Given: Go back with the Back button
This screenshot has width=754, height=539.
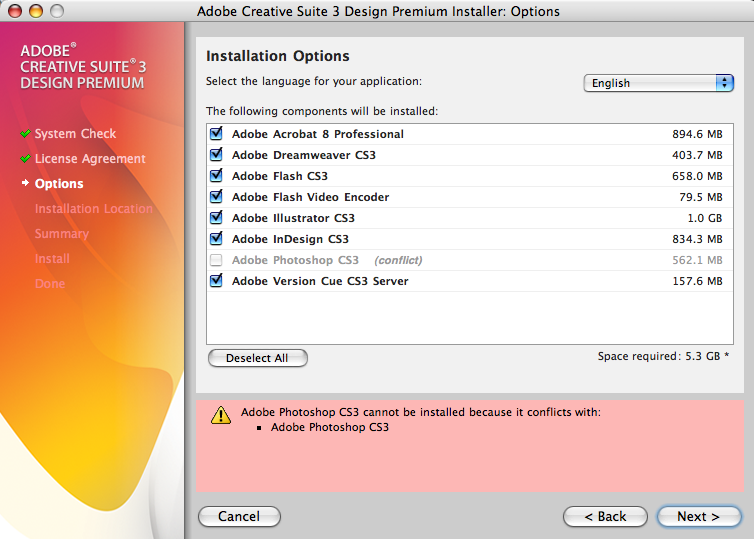Looking at the screenshot, I should (605, 516).
